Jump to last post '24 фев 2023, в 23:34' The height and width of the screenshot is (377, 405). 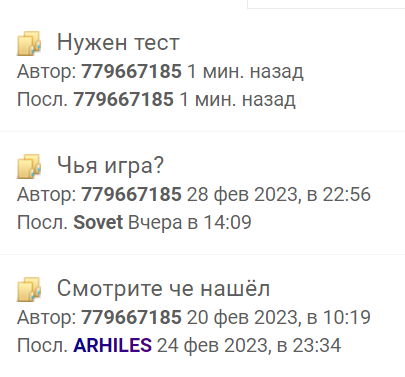[249, 345]
